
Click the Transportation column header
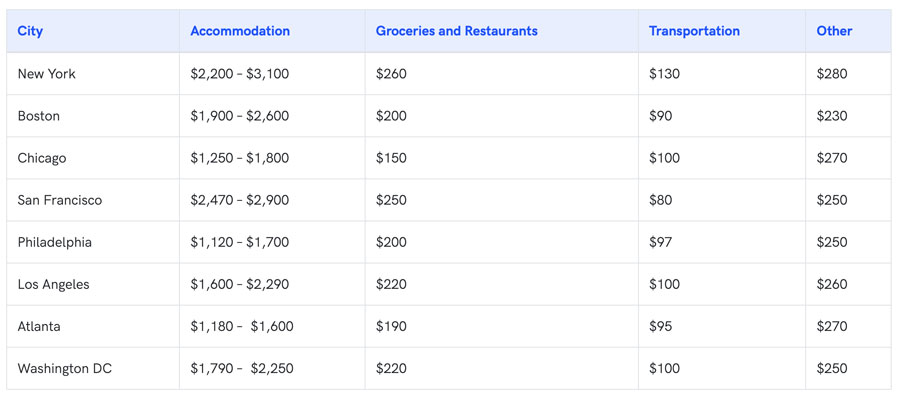click(x=694, y=31)
